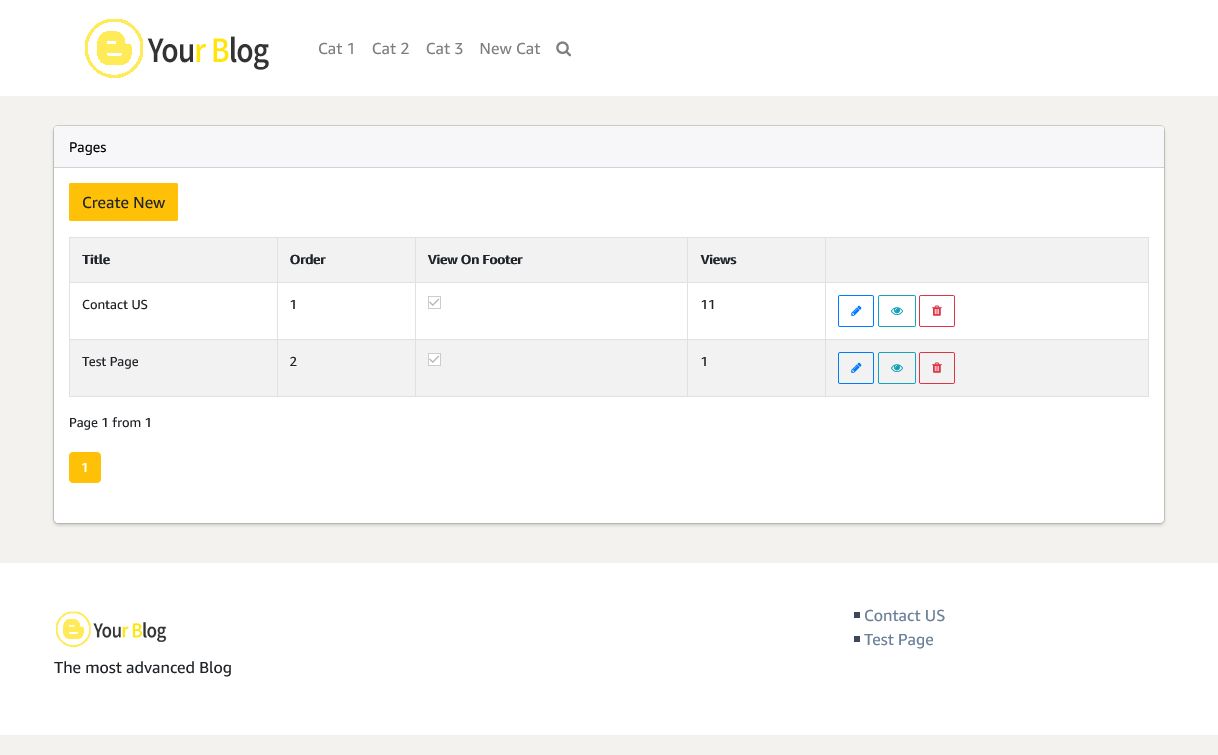Click the Title column header

[x=96, y=260]
